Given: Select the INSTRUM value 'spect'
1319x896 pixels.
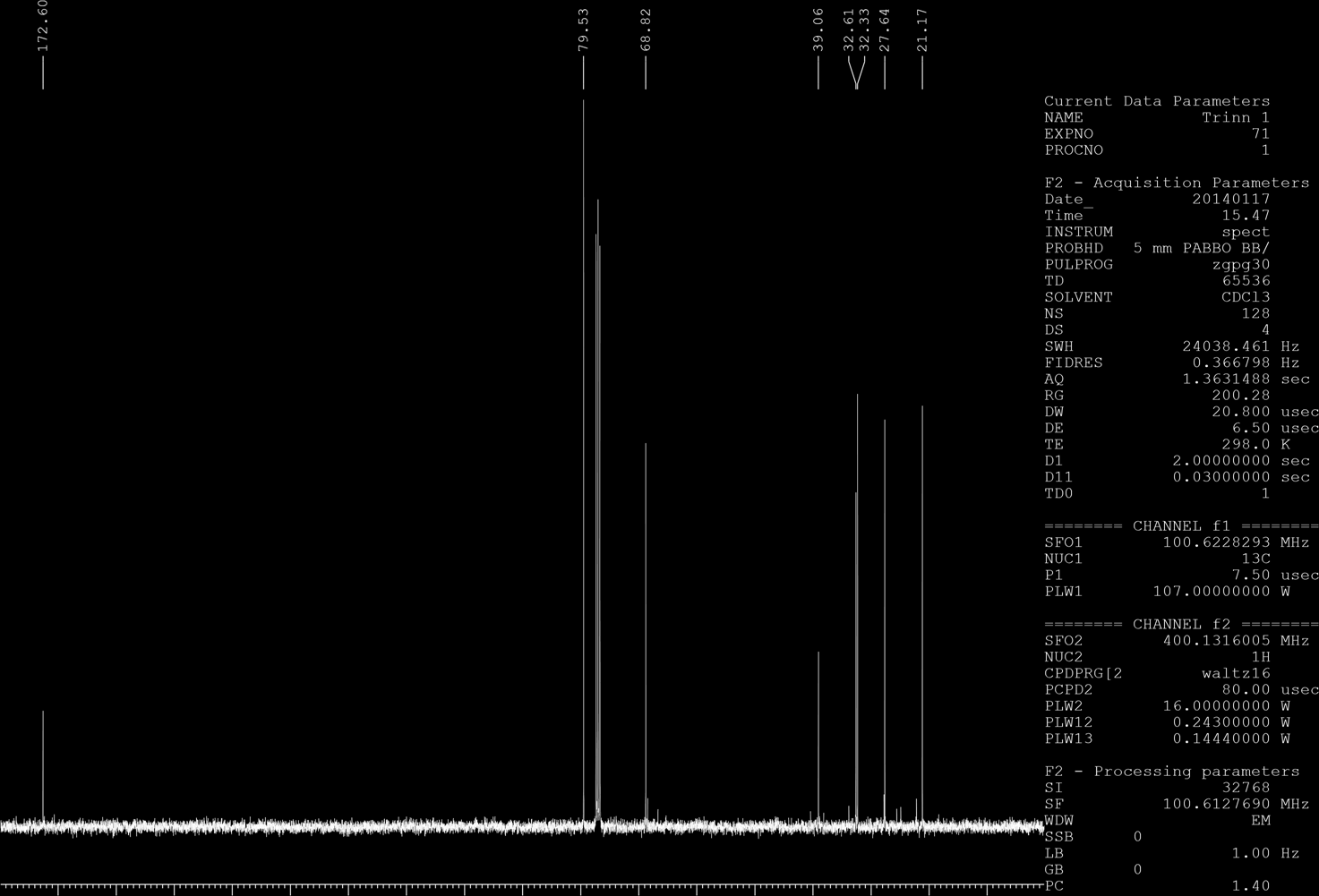Looking at the screenshot, I should [x=1246, y=232].
